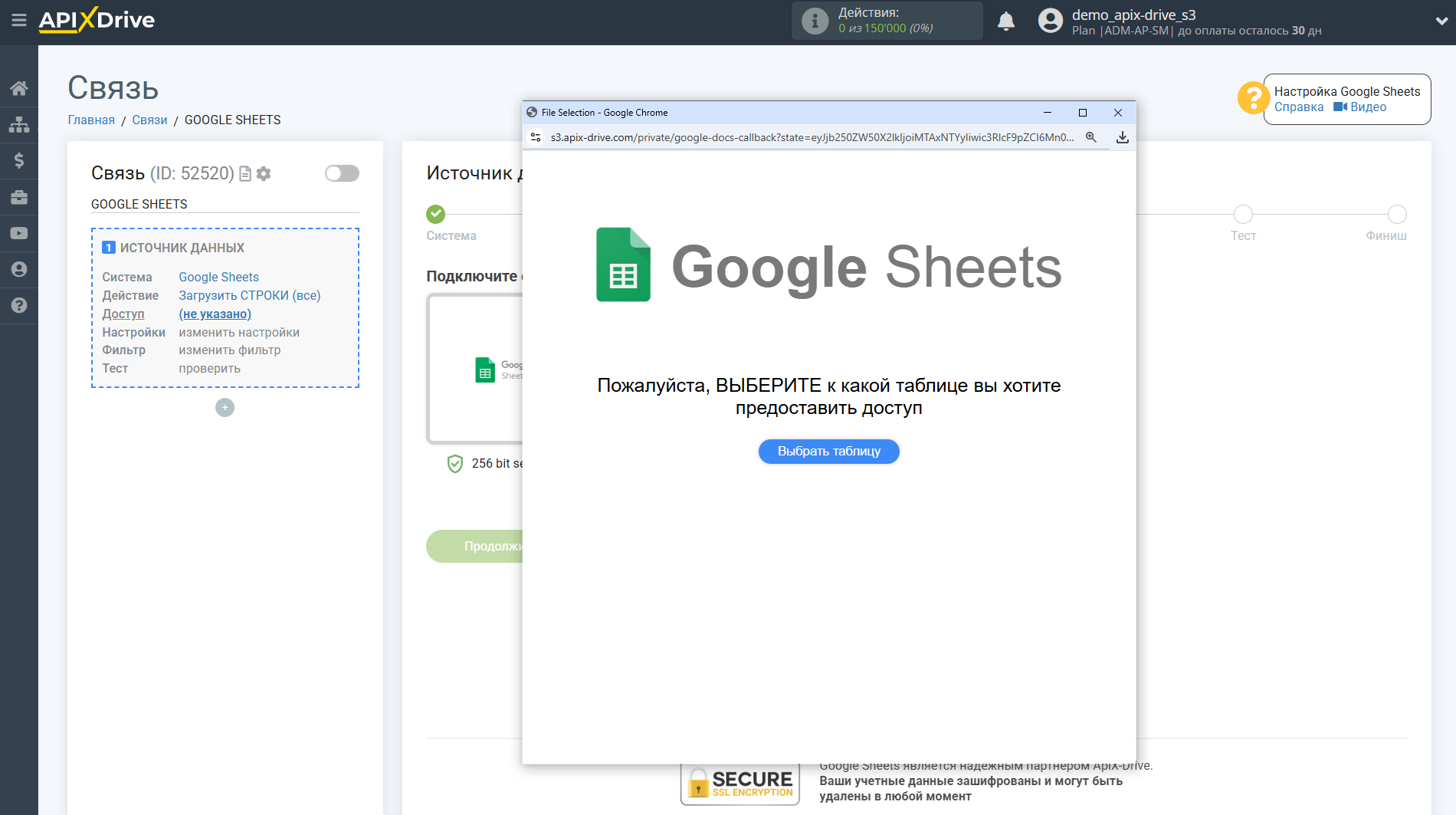Screen dimensions: 1456x815
Task: Click the Выбрать таблицу button
Action: pyautogui.click(x=828, y=452)
